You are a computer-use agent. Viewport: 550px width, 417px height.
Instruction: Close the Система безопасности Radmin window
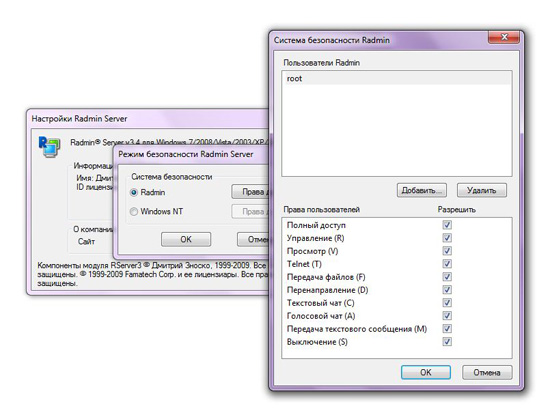pos(503,37)
